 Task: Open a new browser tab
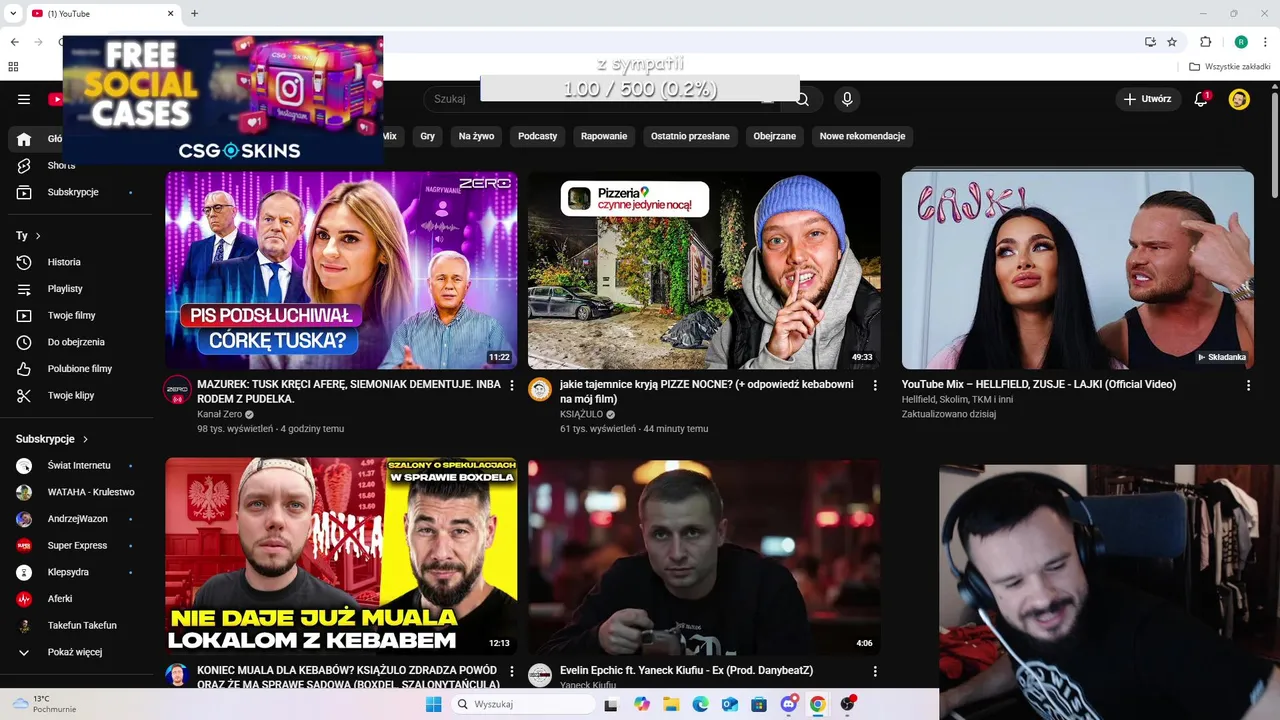pyautogui.click(x=194, y=13)
